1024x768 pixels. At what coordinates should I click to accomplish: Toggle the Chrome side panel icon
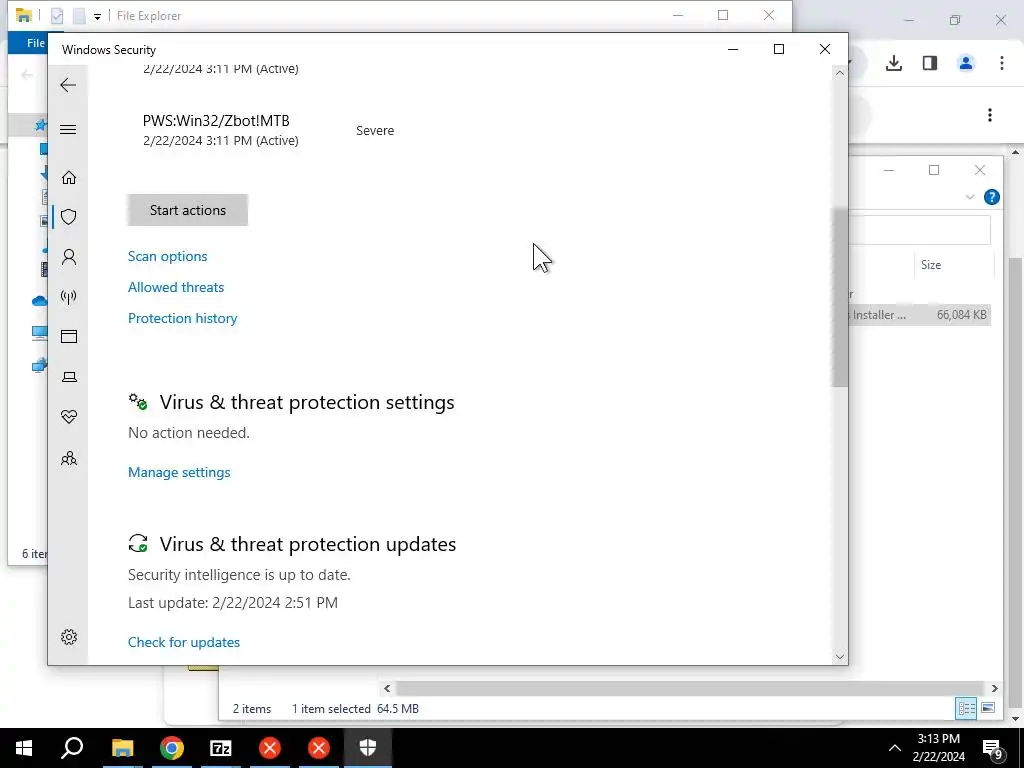(x=930, y=63)
